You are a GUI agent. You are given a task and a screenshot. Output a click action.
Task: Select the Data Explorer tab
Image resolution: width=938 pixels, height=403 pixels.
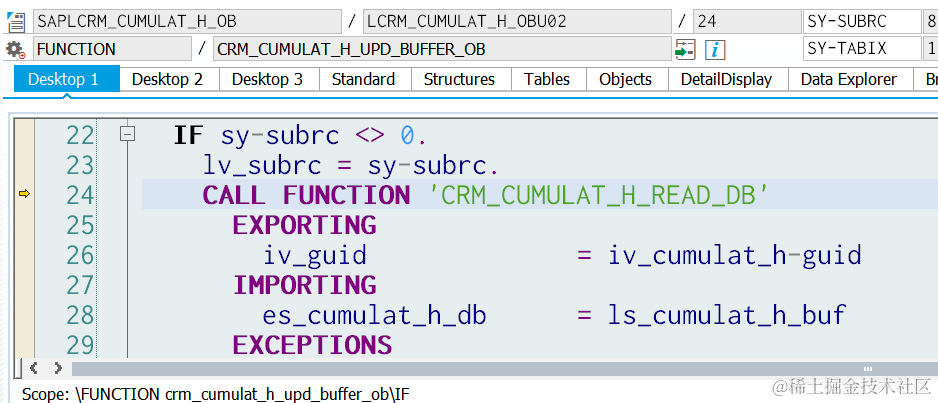849,80
